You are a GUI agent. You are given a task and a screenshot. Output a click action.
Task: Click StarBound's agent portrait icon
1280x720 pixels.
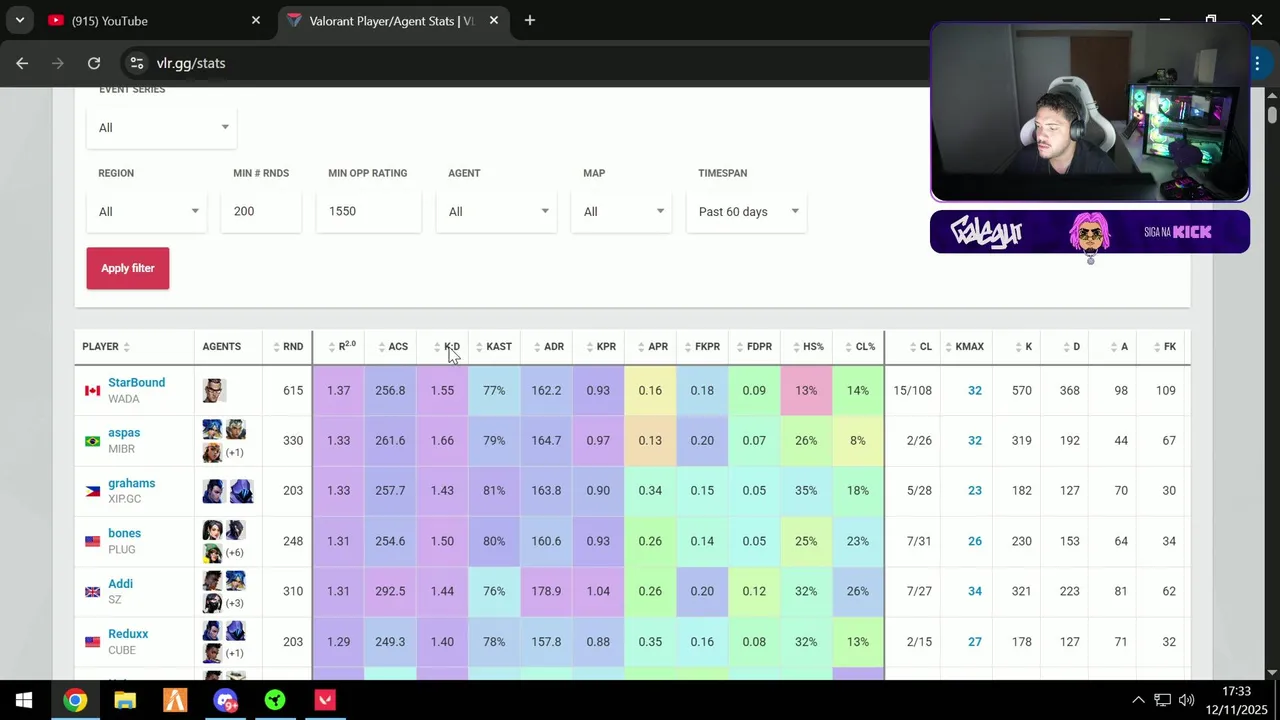(213, 390)
